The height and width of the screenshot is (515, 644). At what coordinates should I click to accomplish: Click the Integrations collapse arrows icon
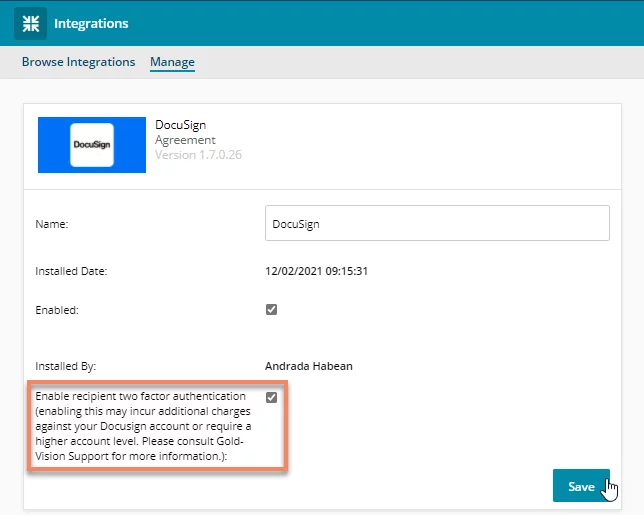(30, 23)
